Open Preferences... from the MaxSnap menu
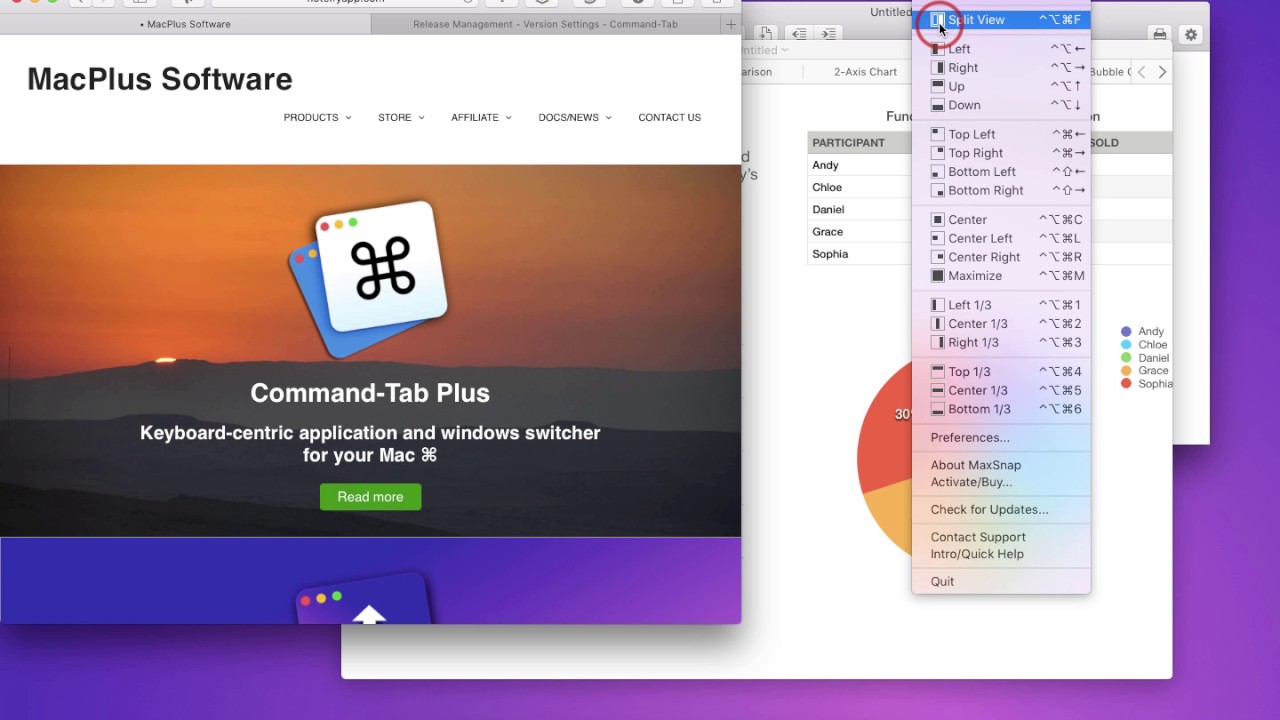Screen dimensions: 1280x720 (x=1001, y=438)
